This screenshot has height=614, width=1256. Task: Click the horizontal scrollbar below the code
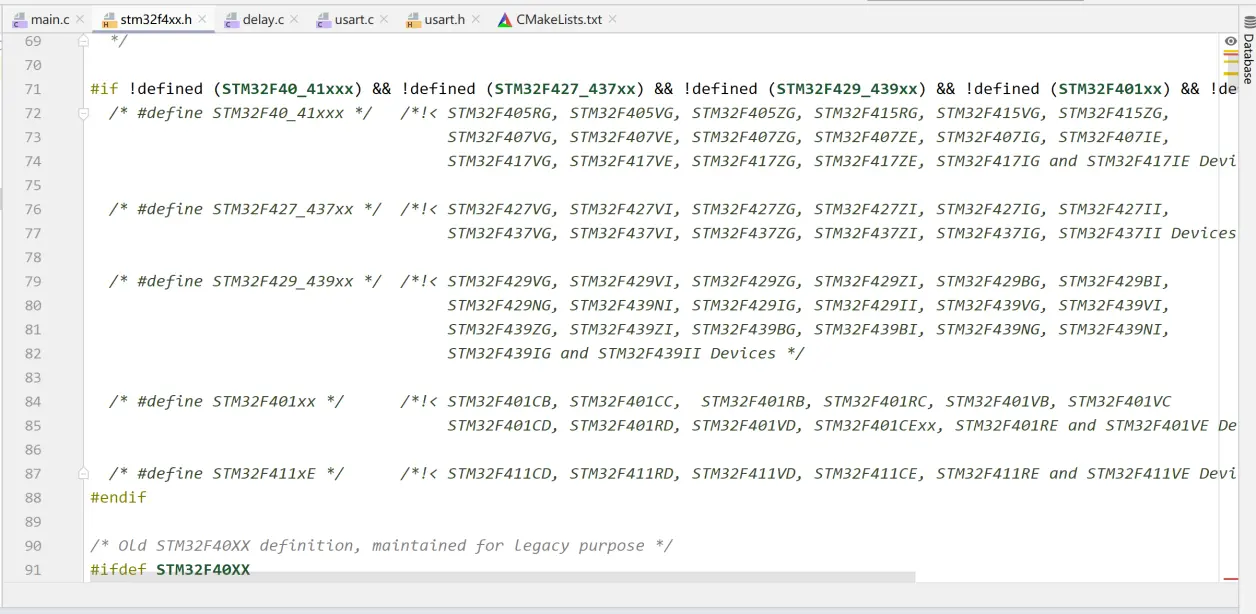(x=502, y=577)
